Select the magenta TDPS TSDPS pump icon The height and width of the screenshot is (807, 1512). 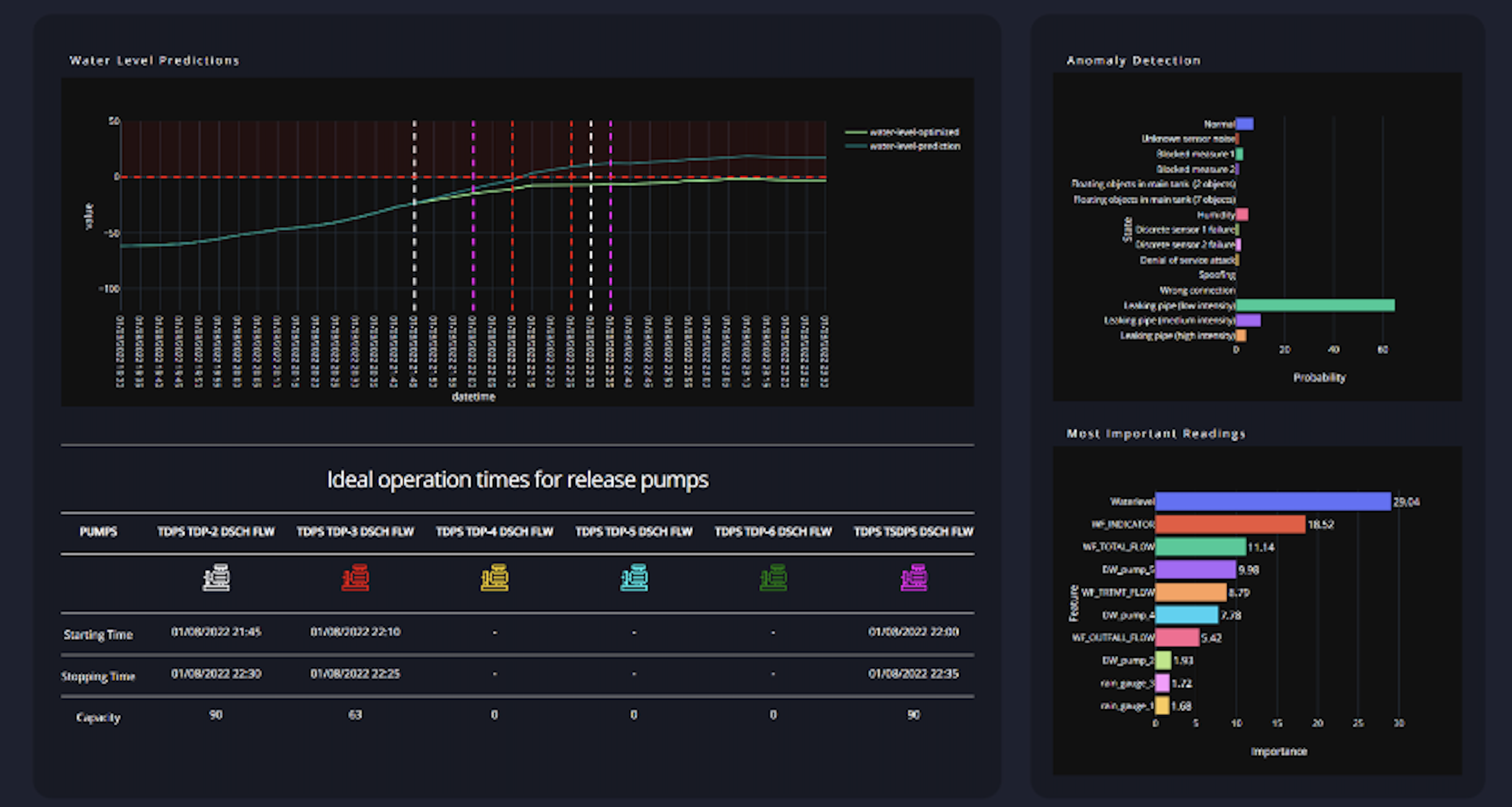(913, 577)
